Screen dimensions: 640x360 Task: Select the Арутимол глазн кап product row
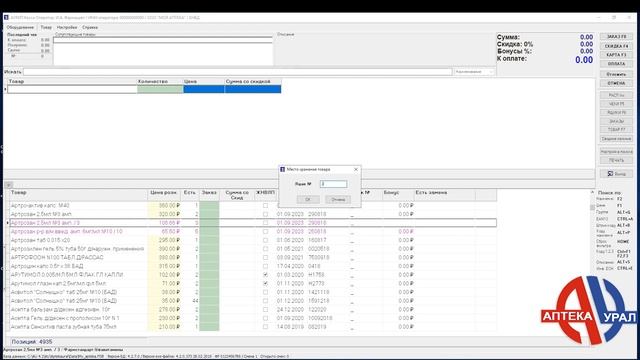pyautogui.click(x=253, y=283)
